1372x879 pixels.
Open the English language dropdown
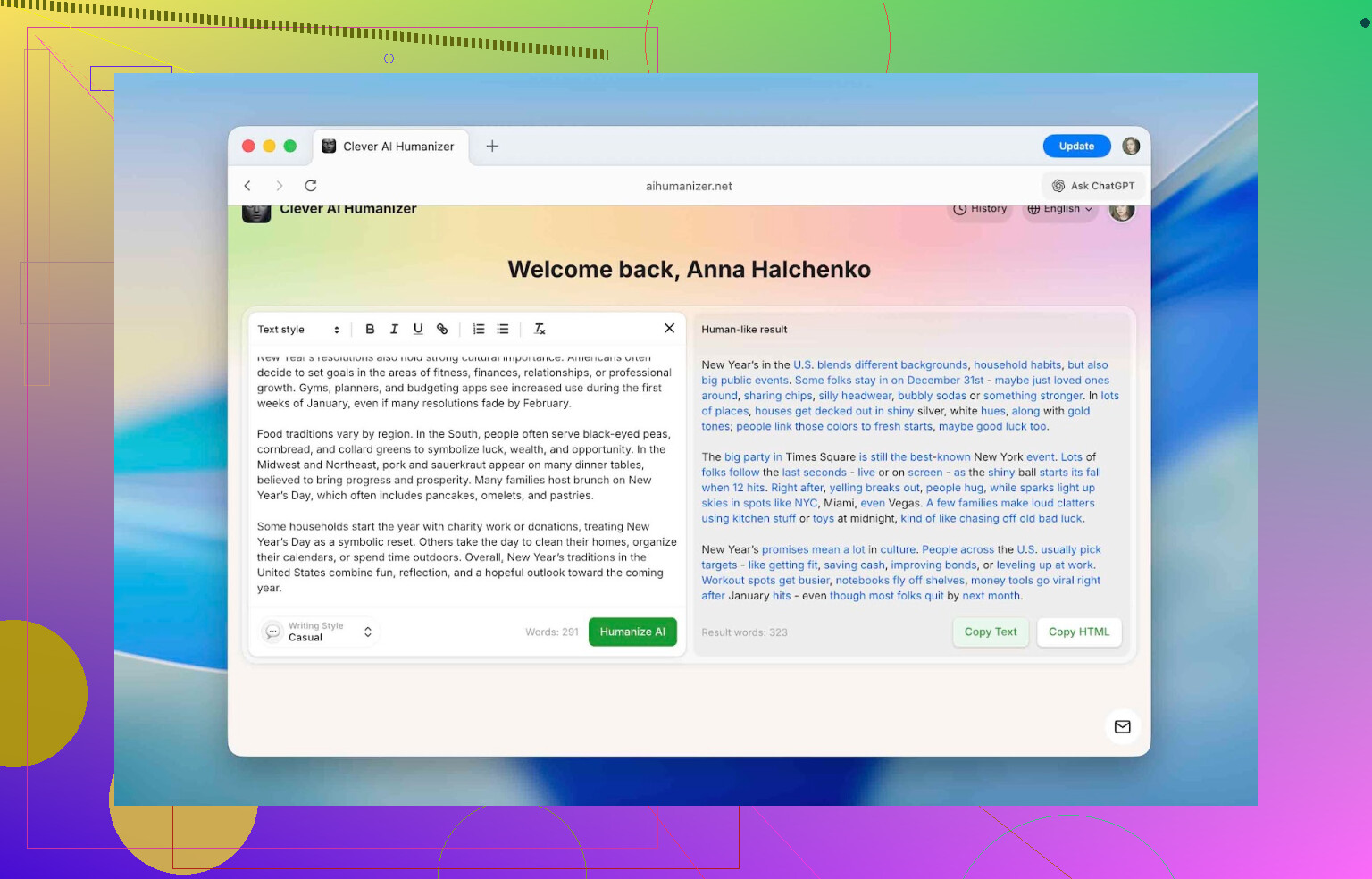(x=1059, y=209)
